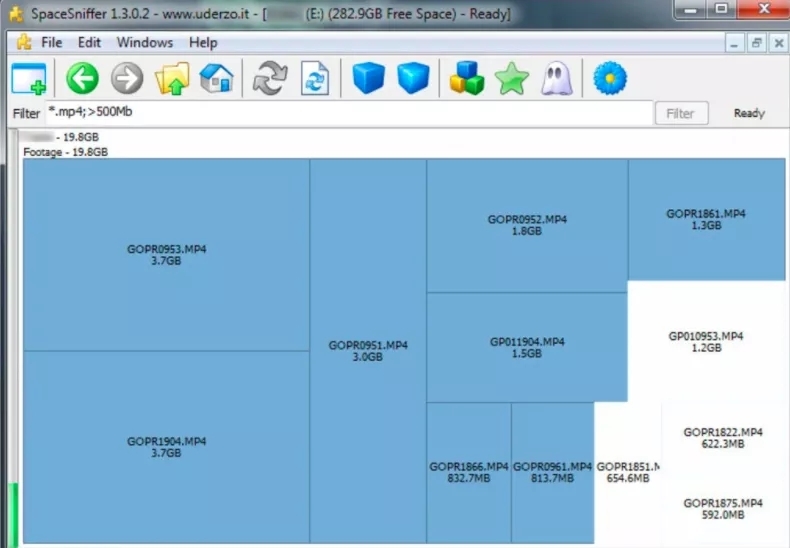Open the Edit menu
The height and width of the screenshot is (548, 790).
tap(90, 42)
